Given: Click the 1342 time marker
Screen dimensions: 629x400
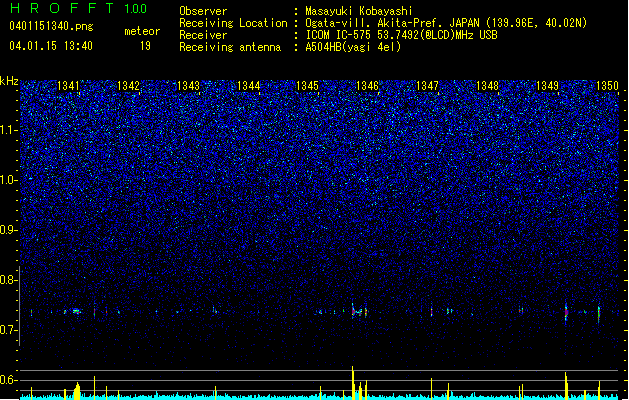Looking at the screenshot, I should (x=128, y=85).
